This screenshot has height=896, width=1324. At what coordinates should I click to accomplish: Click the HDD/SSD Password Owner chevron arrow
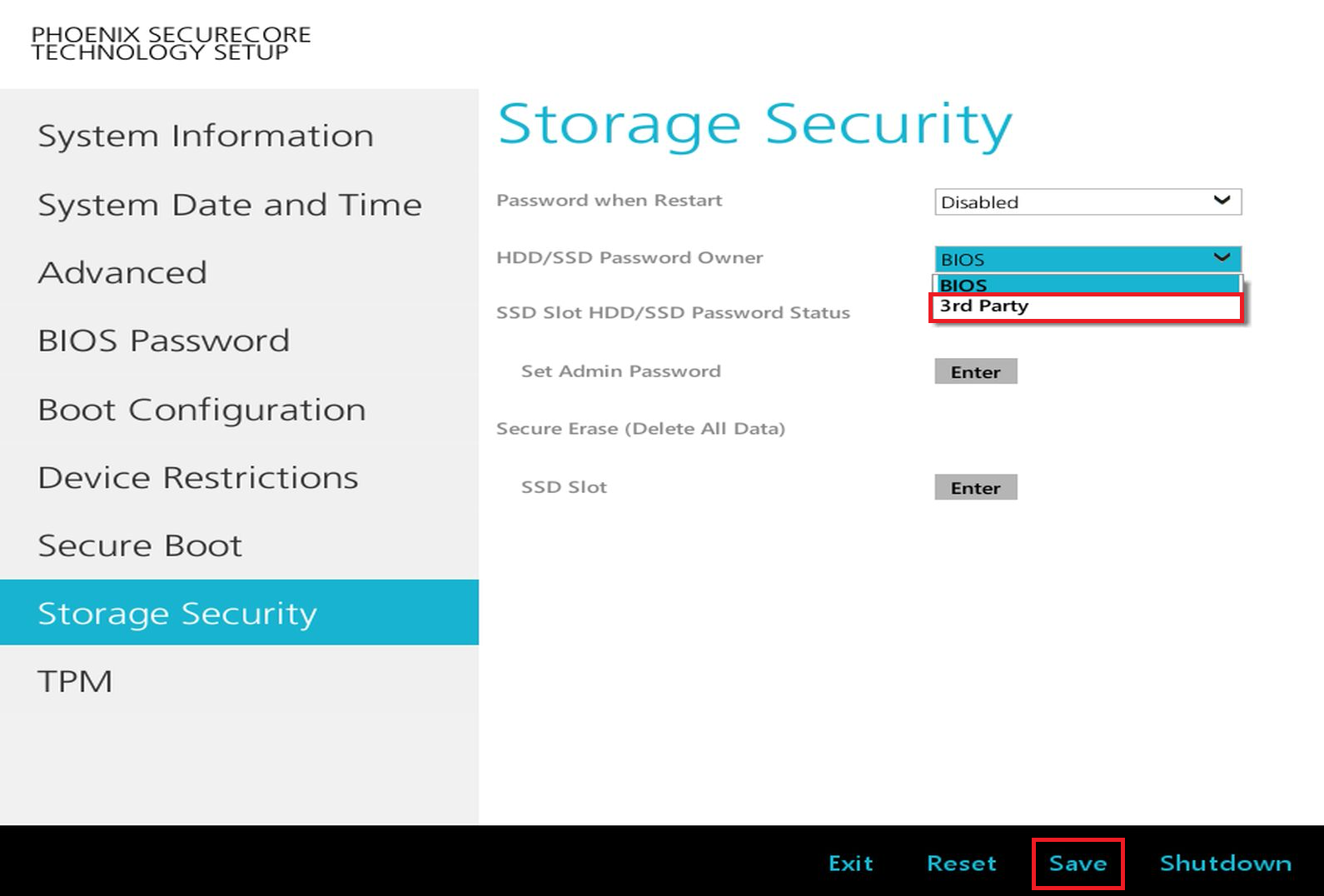tap(1222, 257)
